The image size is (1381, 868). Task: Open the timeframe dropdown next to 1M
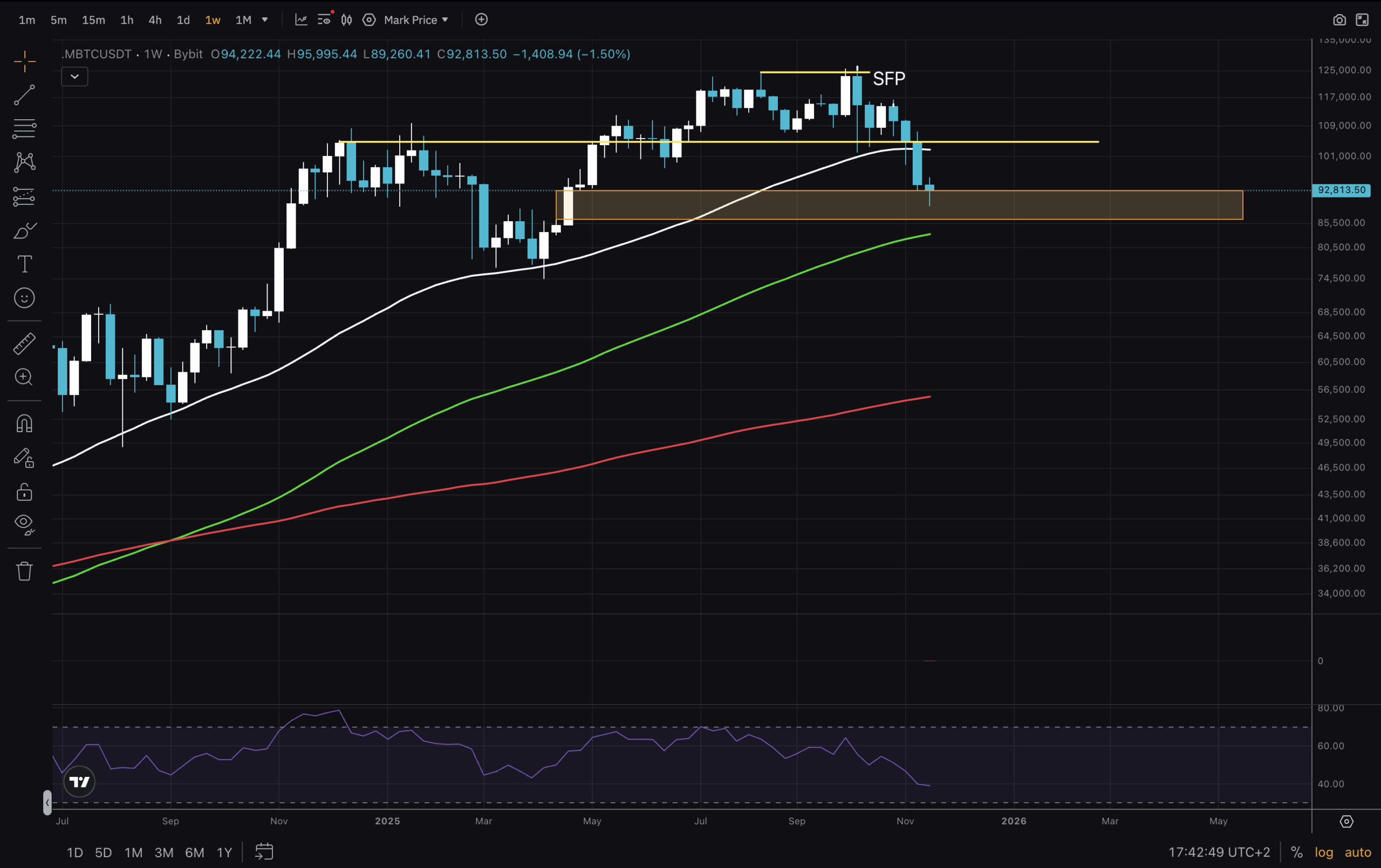[264, 19]
